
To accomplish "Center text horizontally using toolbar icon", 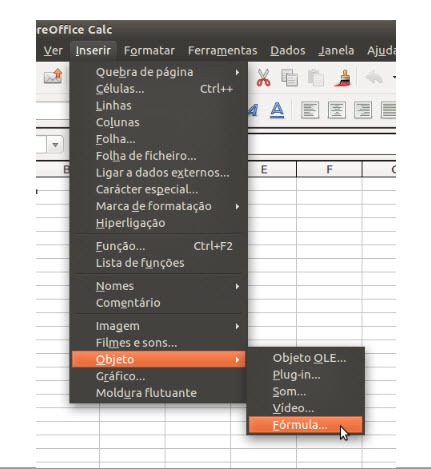I will coord(337,110).
